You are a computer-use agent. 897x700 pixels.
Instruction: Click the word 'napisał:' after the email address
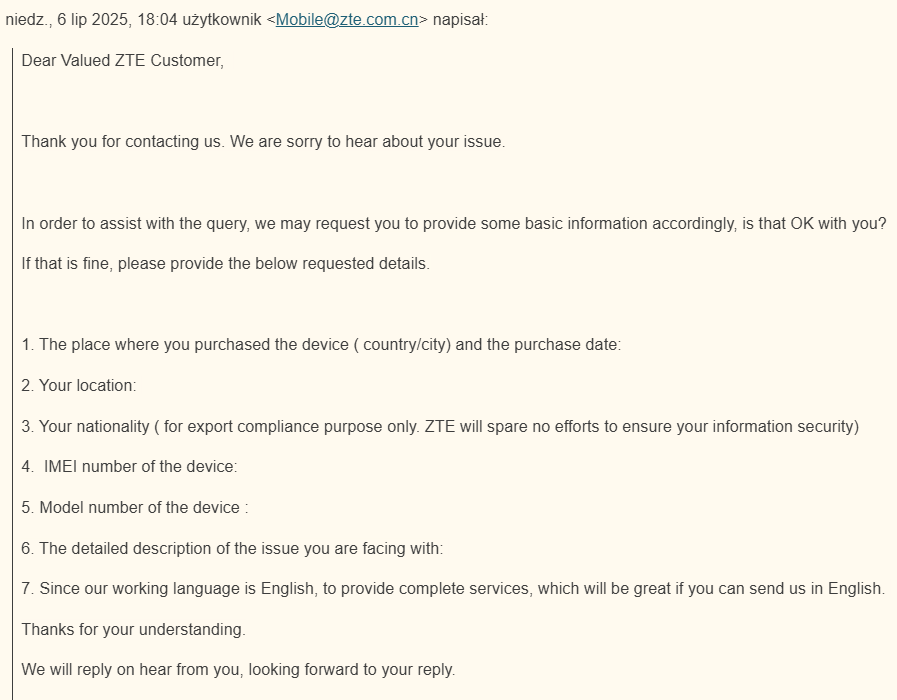coord(460,19)
